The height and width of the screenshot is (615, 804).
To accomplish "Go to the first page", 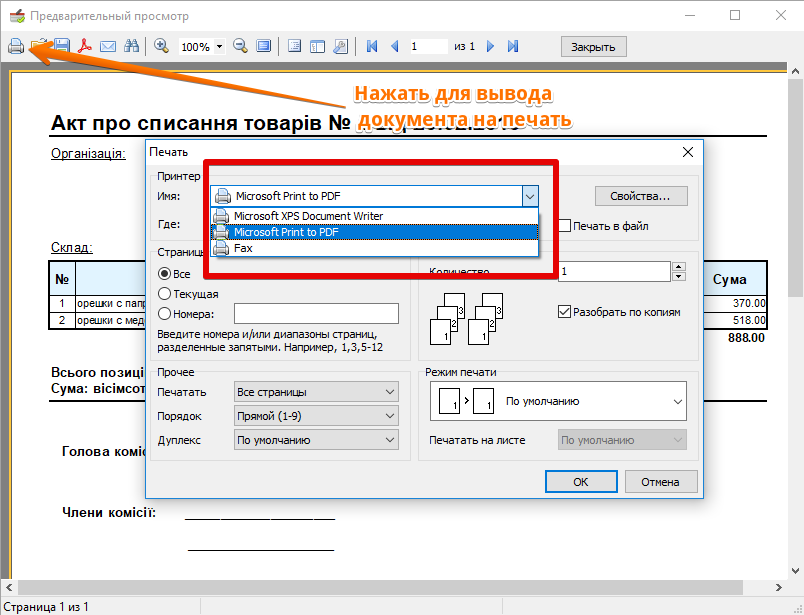I will [x=372, y=46].
